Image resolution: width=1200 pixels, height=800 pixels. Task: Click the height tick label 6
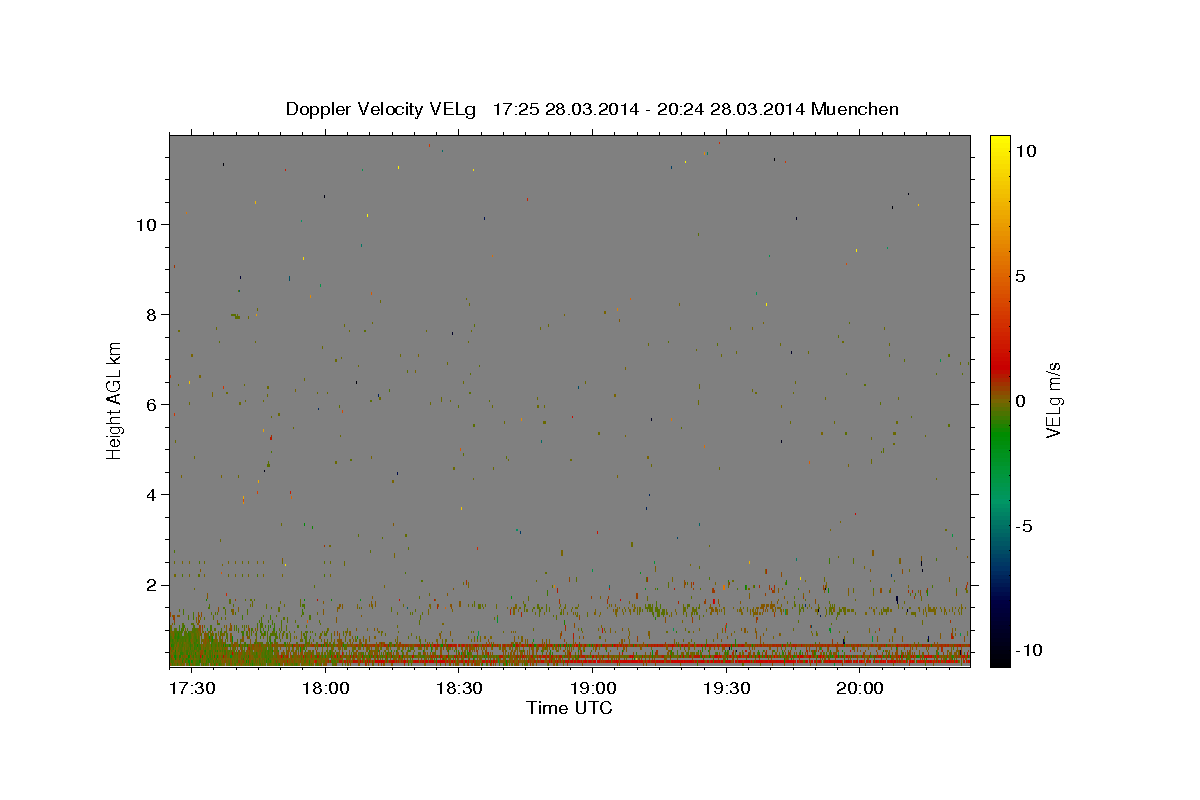[153, 404]
